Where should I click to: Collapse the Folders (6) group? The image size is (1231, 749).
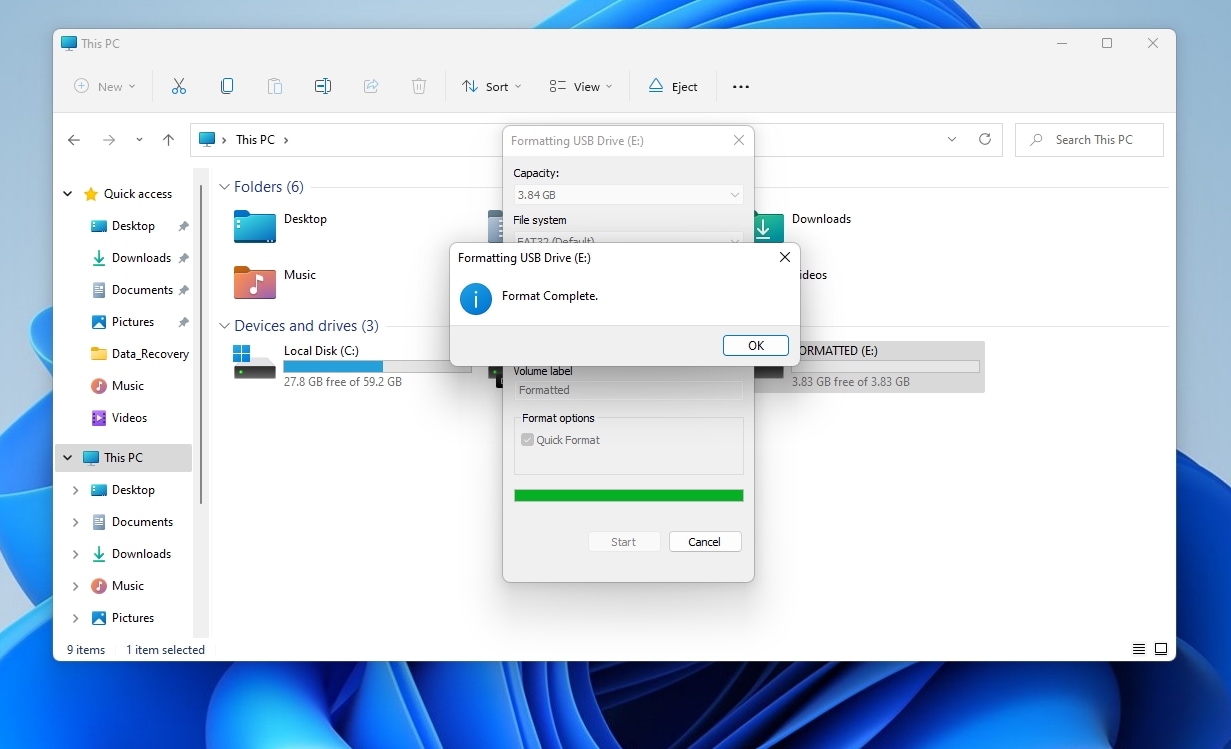click(x=225, y=187)
